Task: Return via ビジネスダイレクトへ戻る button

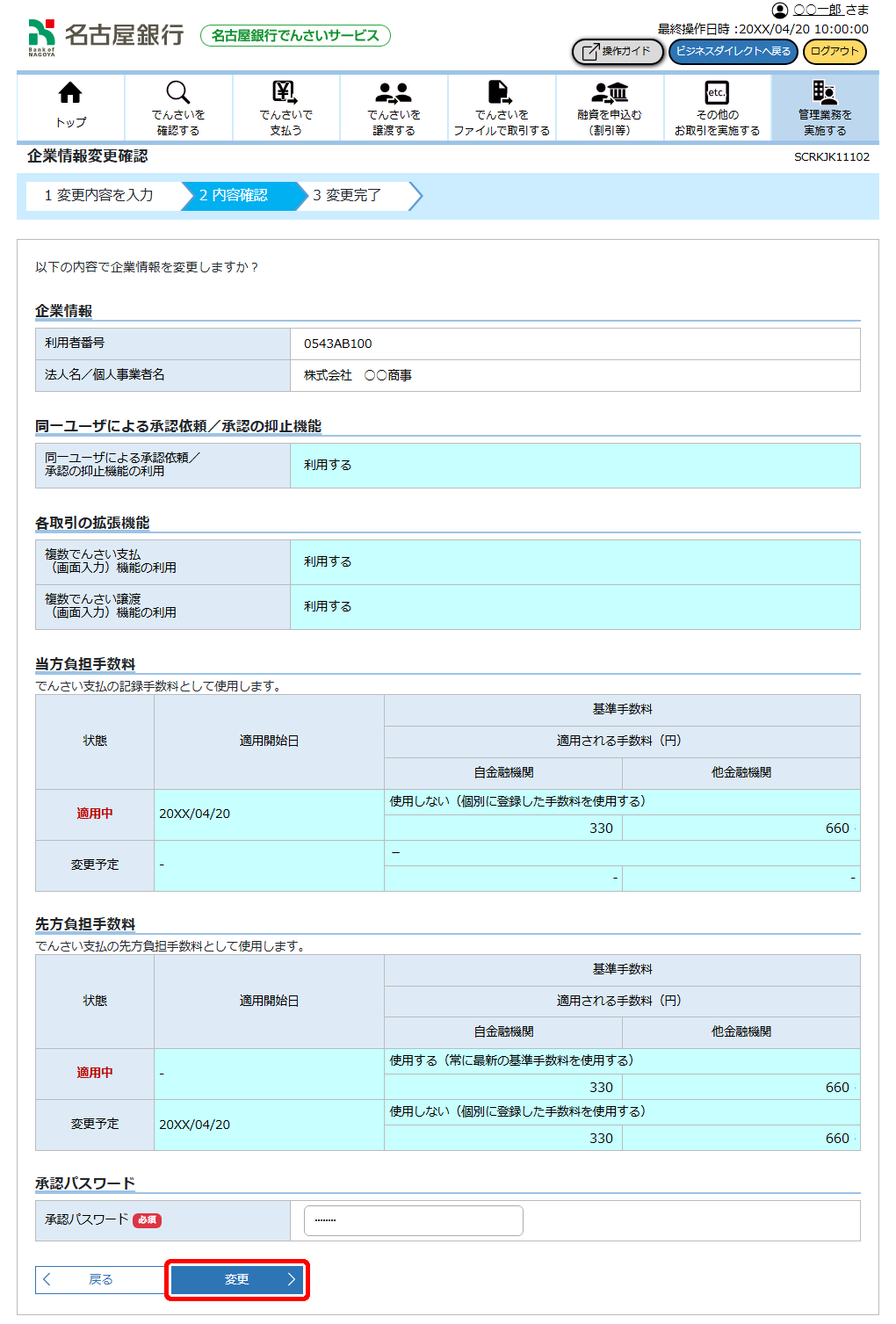Action: coord(733,52)
